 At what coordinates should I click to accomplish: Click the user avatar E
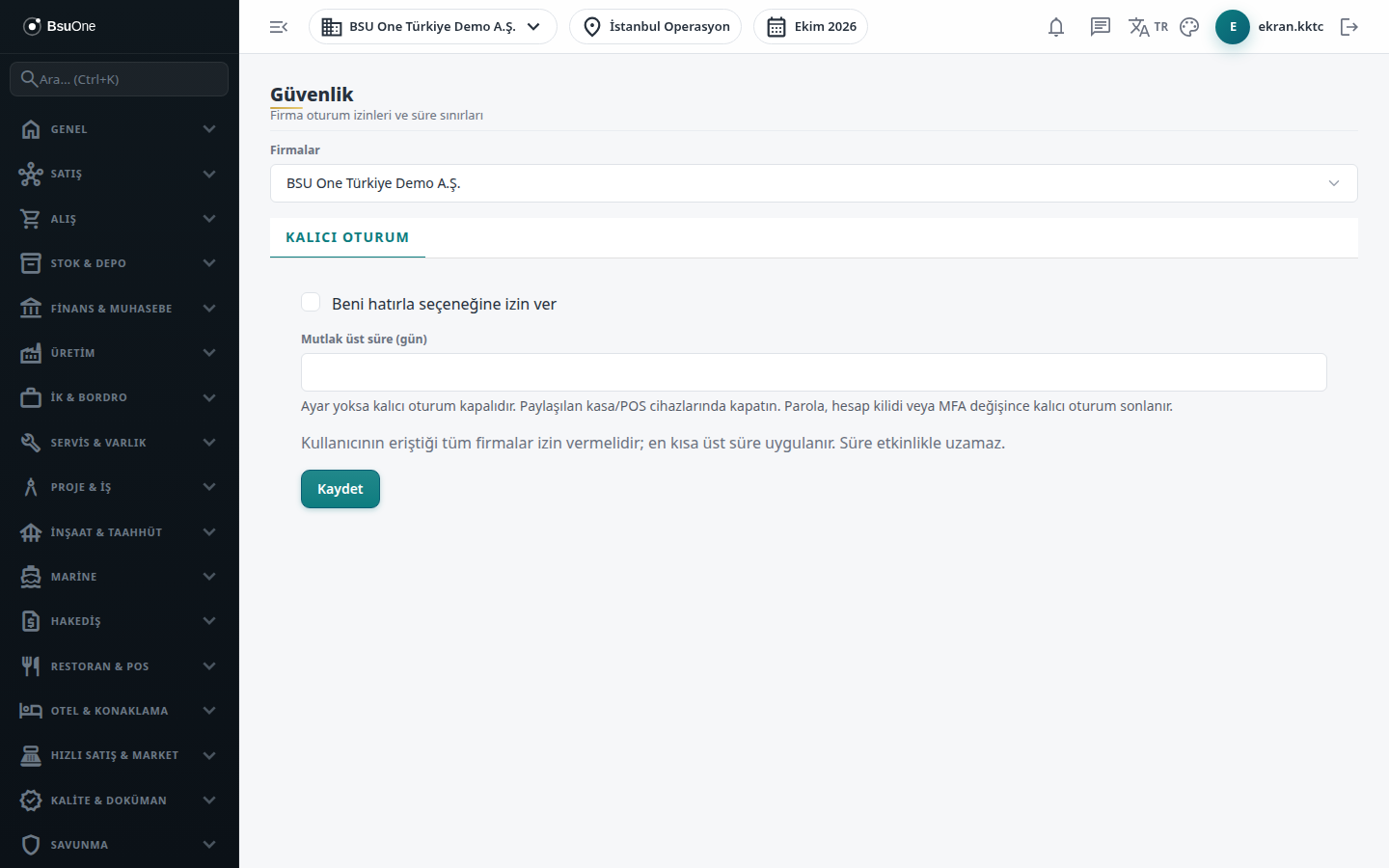(1233, 27)
